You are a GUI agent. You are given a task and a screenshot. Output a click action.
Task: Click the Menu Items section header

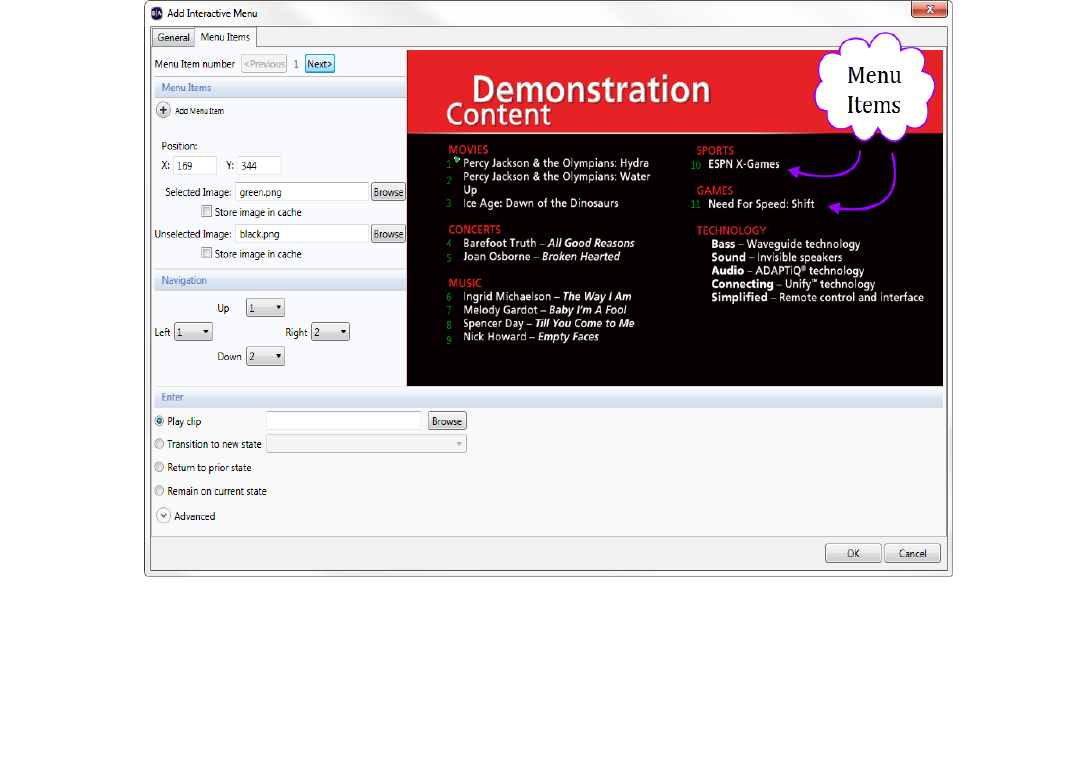point(280,87)
